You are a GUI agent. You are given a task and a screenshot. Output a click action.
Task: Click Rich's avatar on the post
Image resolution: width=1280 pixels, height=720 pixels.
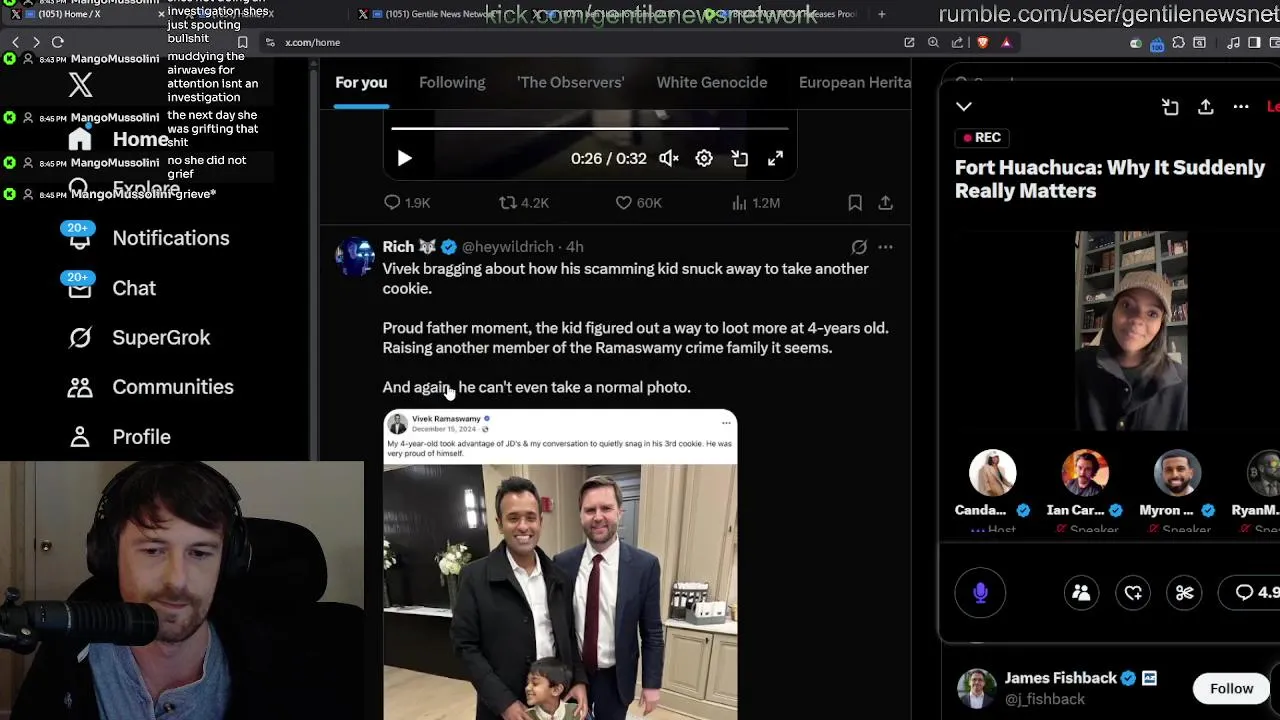tap(354, 258)
